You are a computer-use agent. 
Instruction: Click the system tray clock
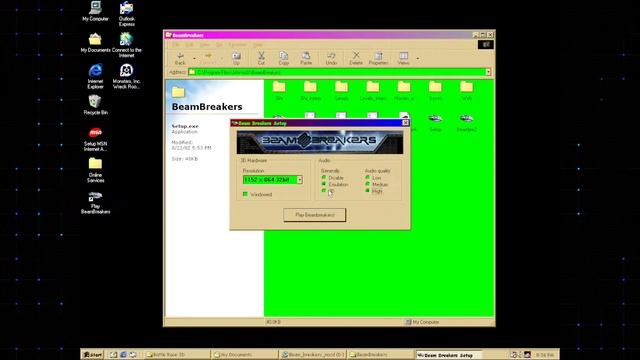click(544, 355)
